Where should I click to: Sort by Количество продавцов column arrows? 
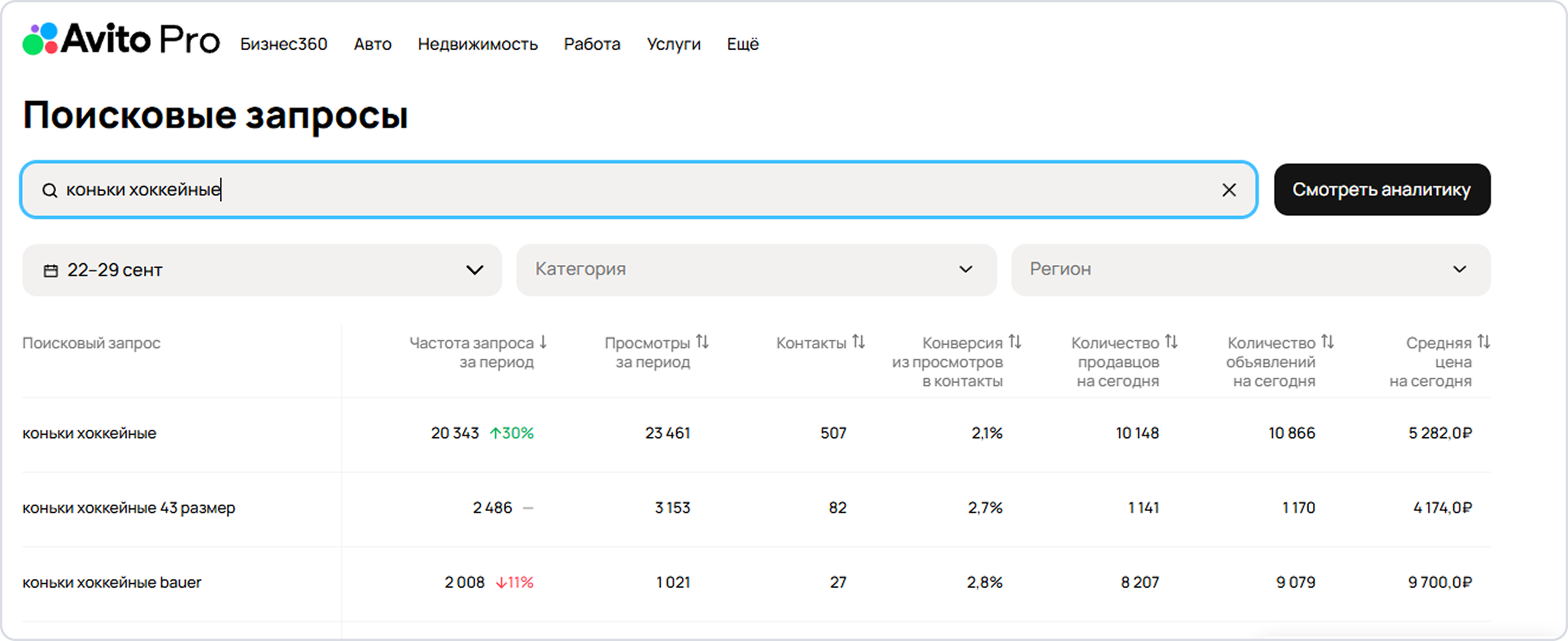pyautogui.click(x=1171, y=342)
